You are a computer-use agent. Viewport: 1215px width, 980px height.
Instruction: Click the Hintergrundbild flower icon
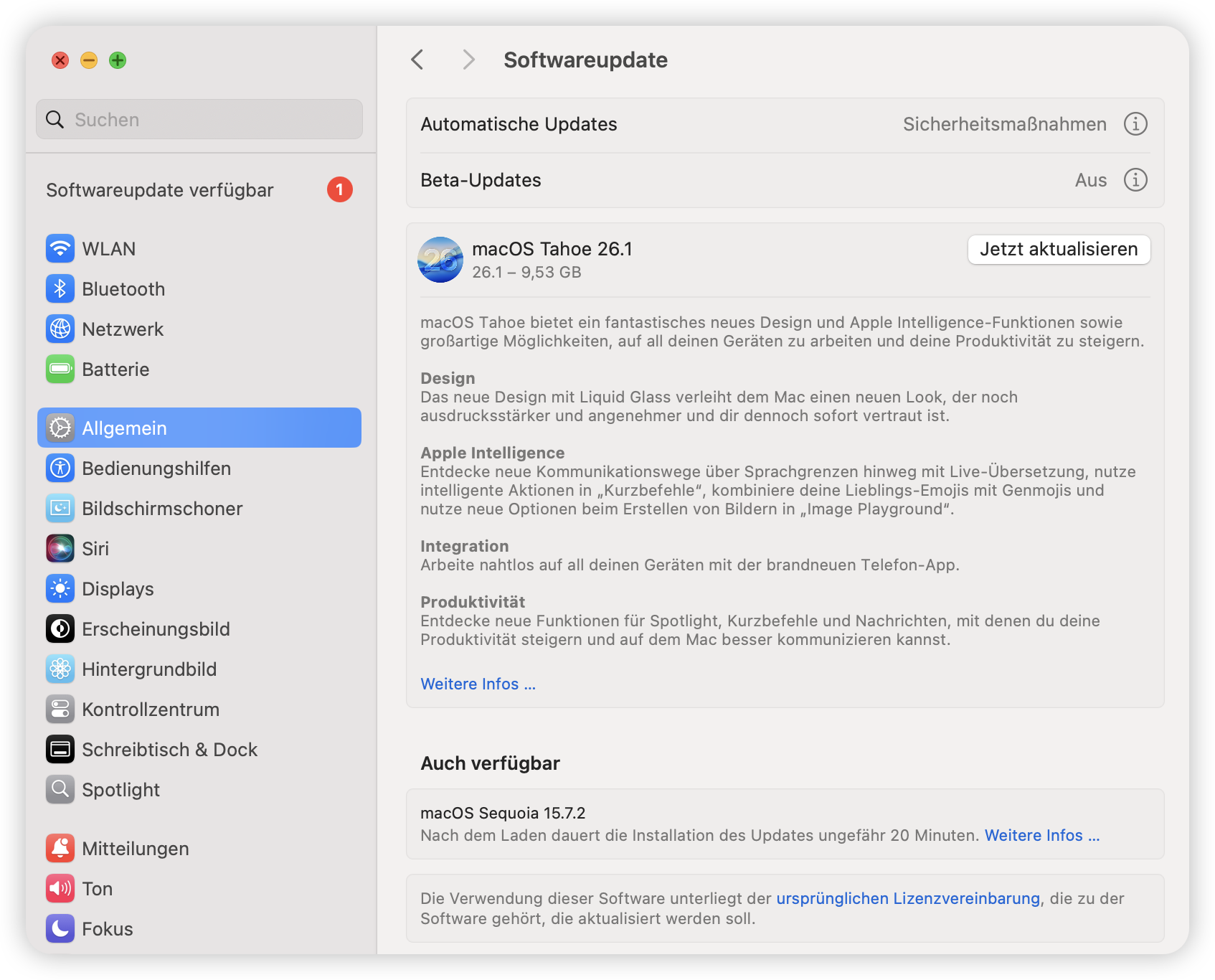60,669
